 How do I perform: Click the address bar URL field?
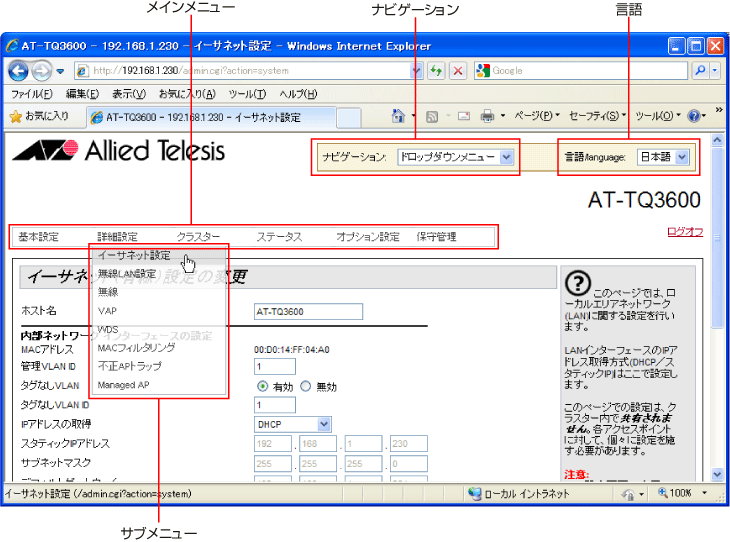(x=242, y=71)
